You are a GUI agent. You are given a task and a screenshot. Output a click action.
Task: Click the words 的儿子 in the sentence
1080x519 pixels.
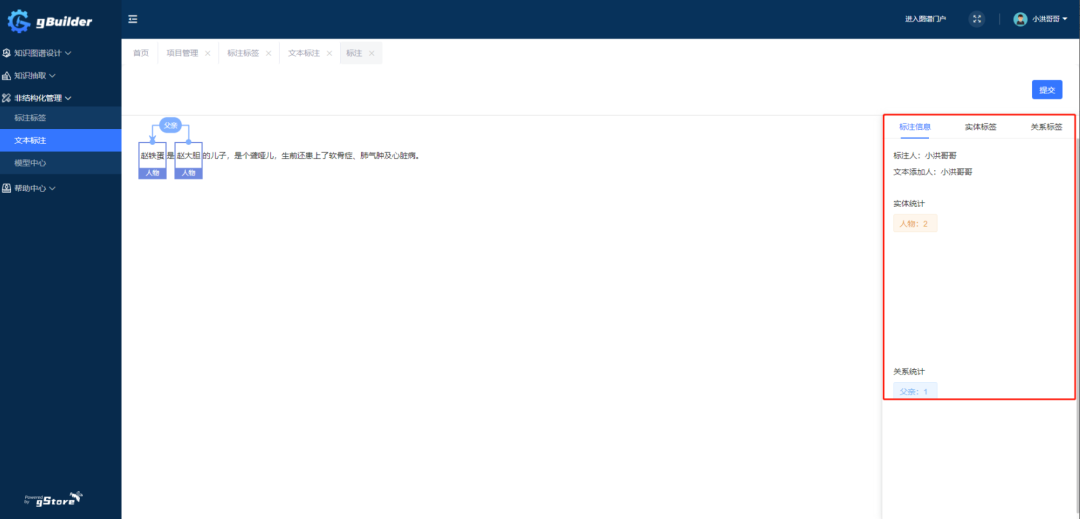click(215, 156)
